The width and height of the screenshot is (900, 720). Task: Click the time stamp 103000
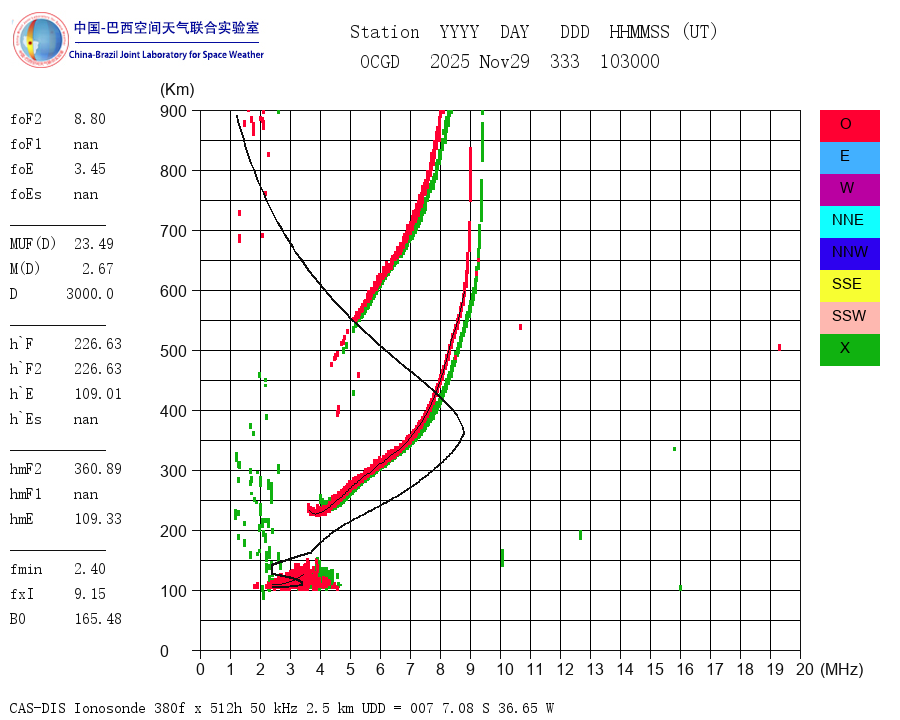630,61
